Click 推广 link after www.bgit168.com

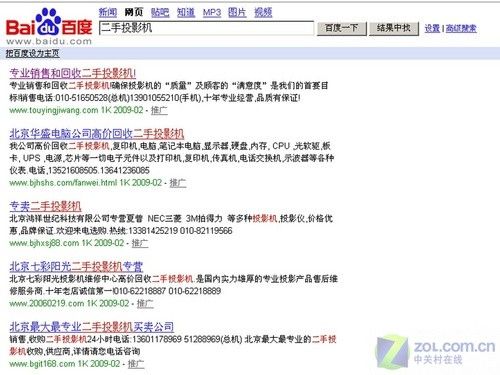[136, 364]
